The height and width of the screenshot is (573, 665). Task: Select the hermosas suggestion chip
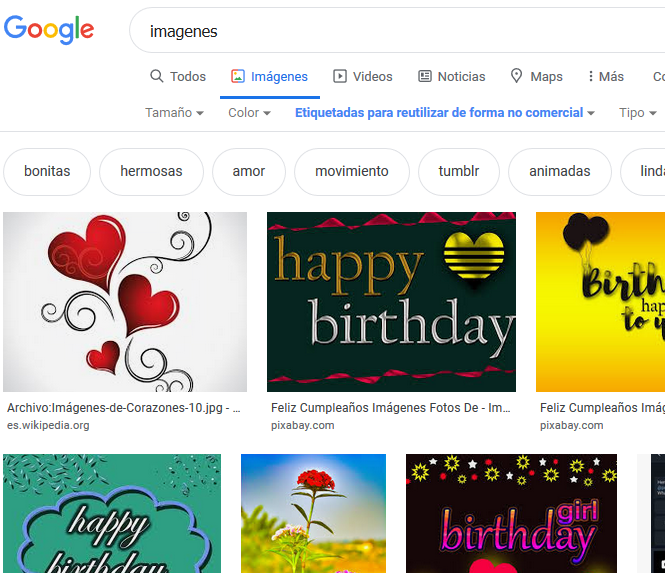click(151, 171)
